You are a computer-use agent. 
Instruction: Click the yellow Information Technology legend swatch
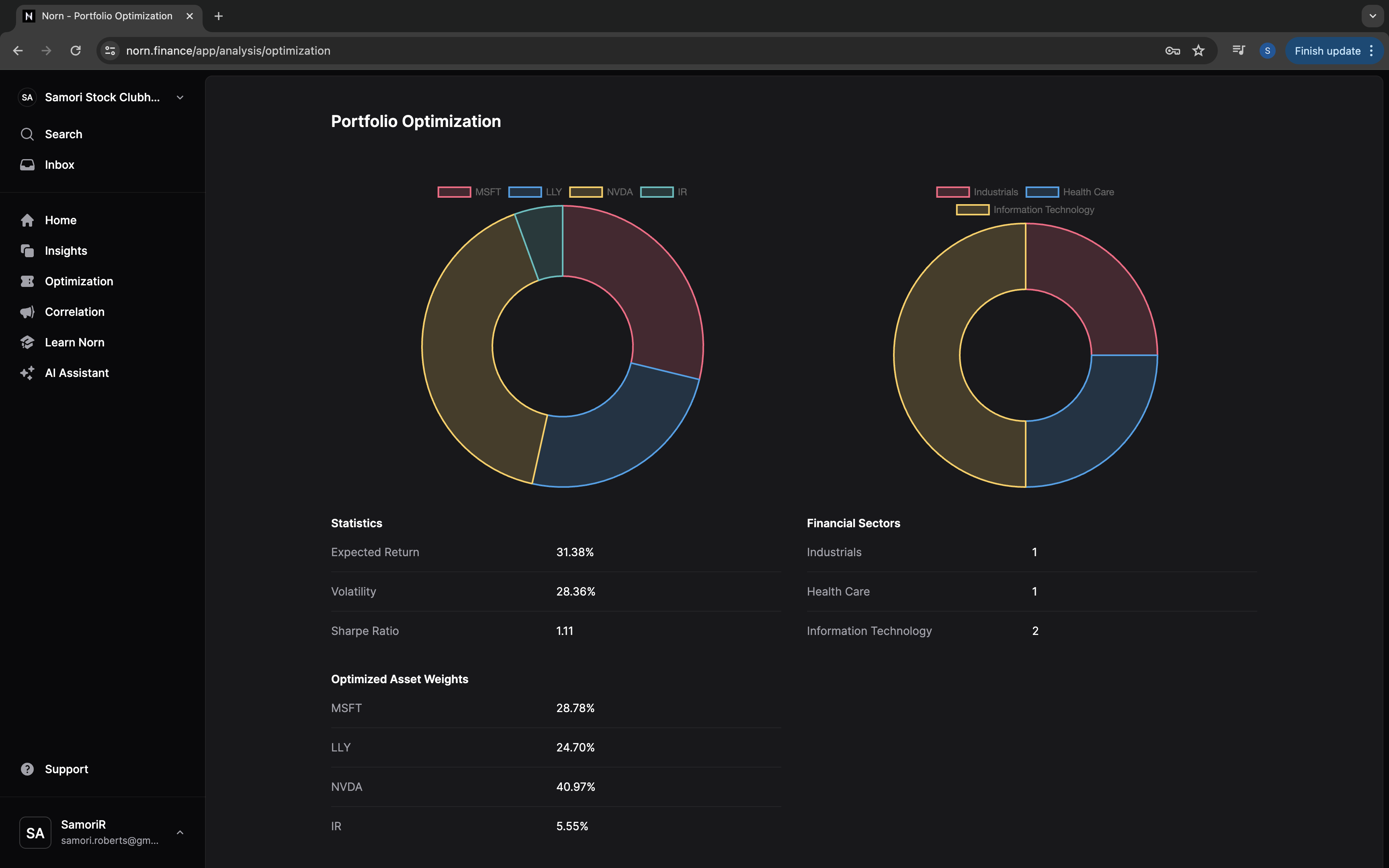[972, 209]
